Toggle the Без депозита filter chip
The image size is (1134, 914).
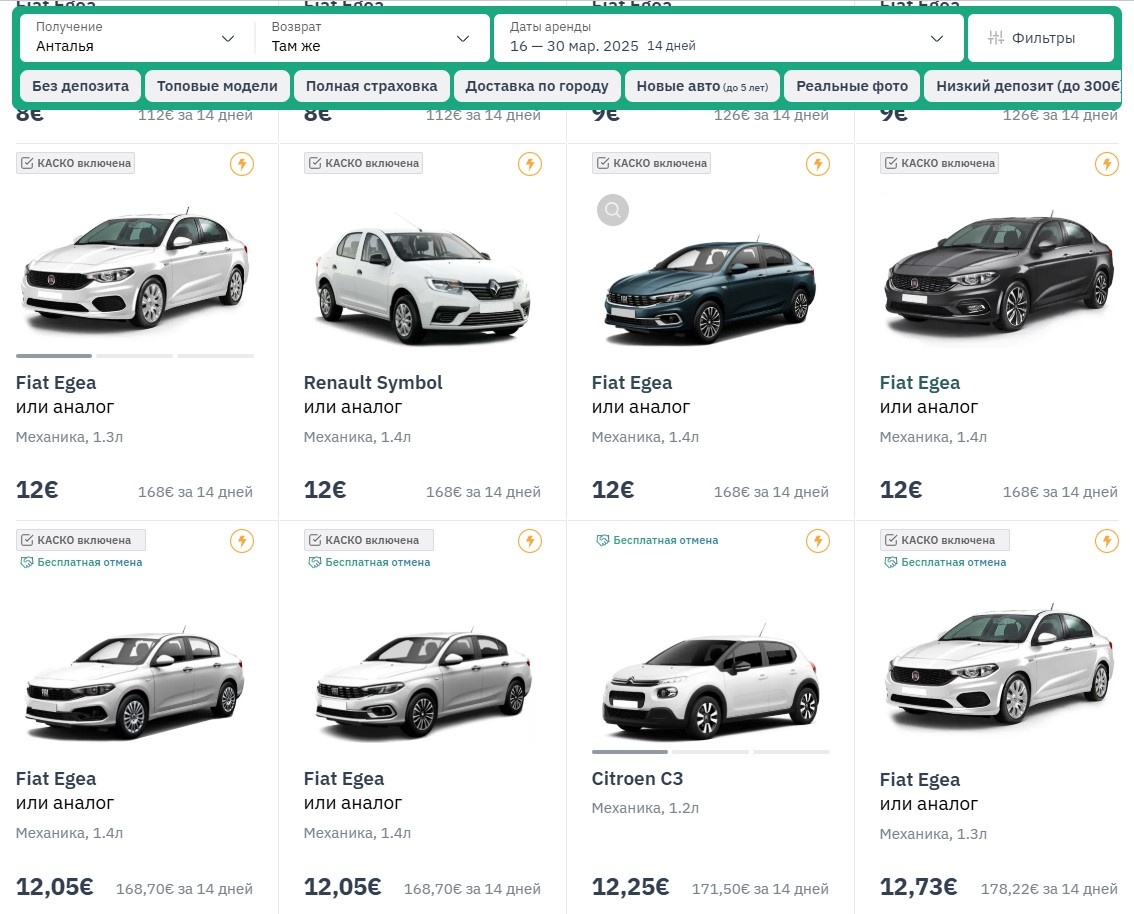(x=80, y=86)
